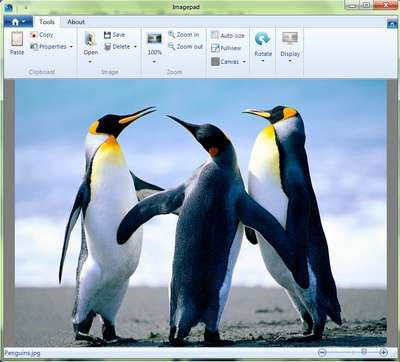
Task: Save the current image
Action: point(114,35)
